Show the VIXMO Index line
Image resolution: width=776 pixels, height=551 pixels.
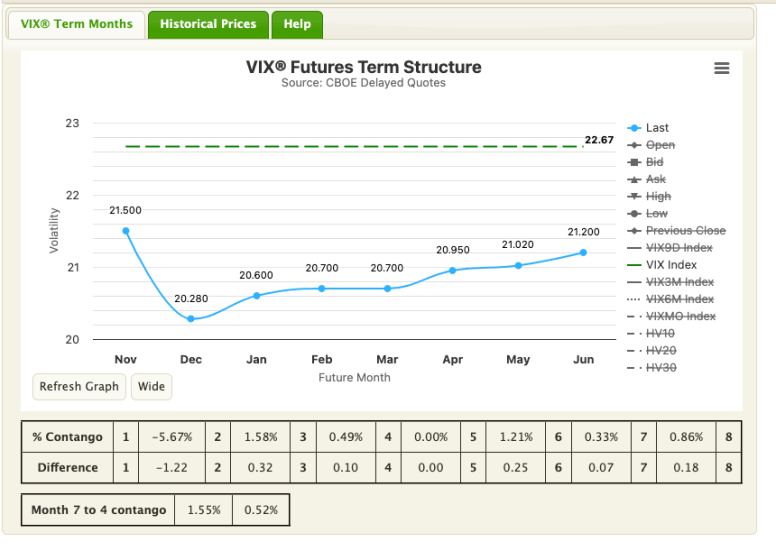[x=671, y=316]
